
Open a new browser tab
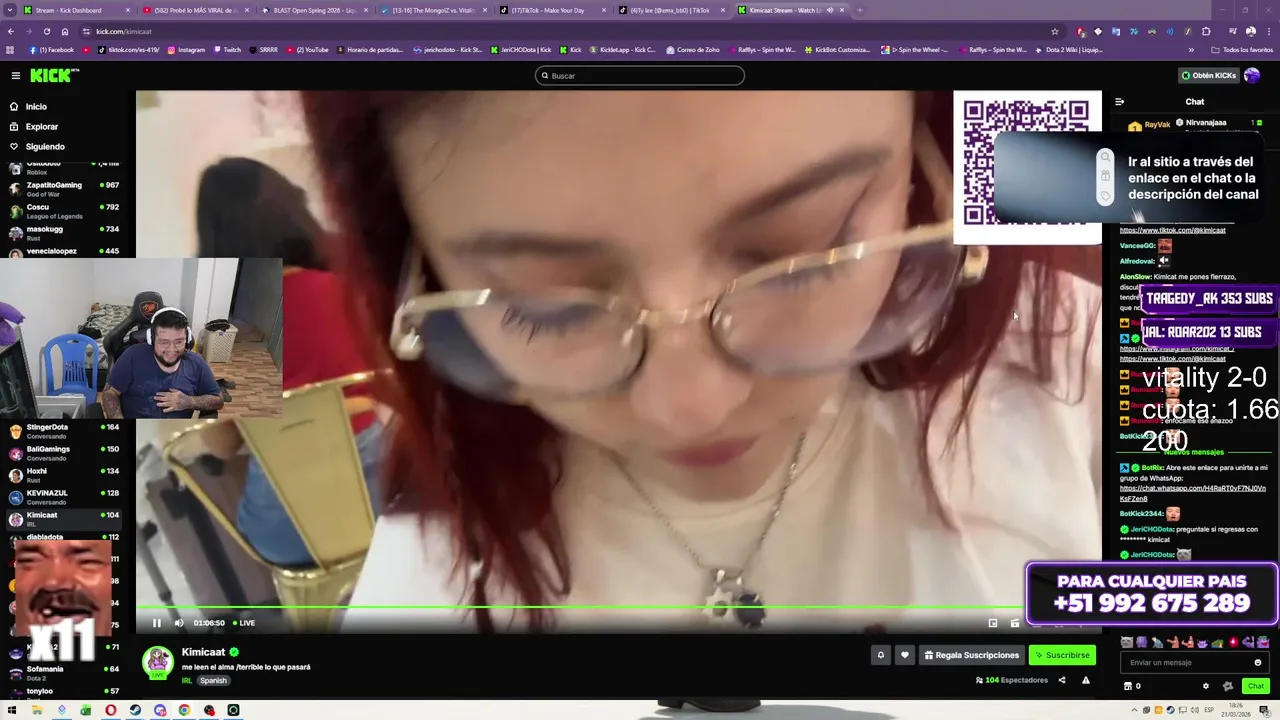[860, 10]
